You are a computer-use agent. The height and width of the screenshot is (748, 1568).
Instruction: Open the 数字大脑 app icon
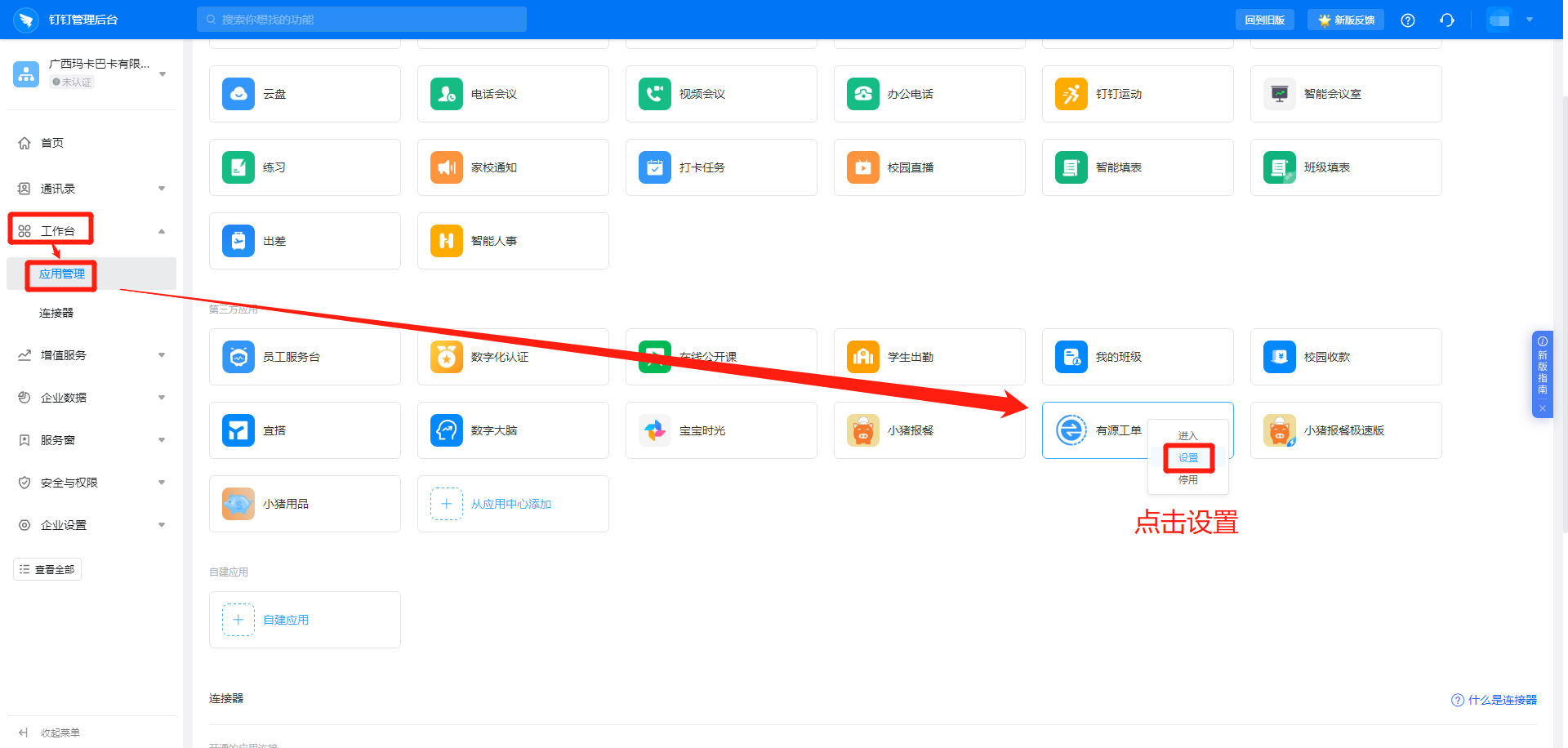coord(447,430)
